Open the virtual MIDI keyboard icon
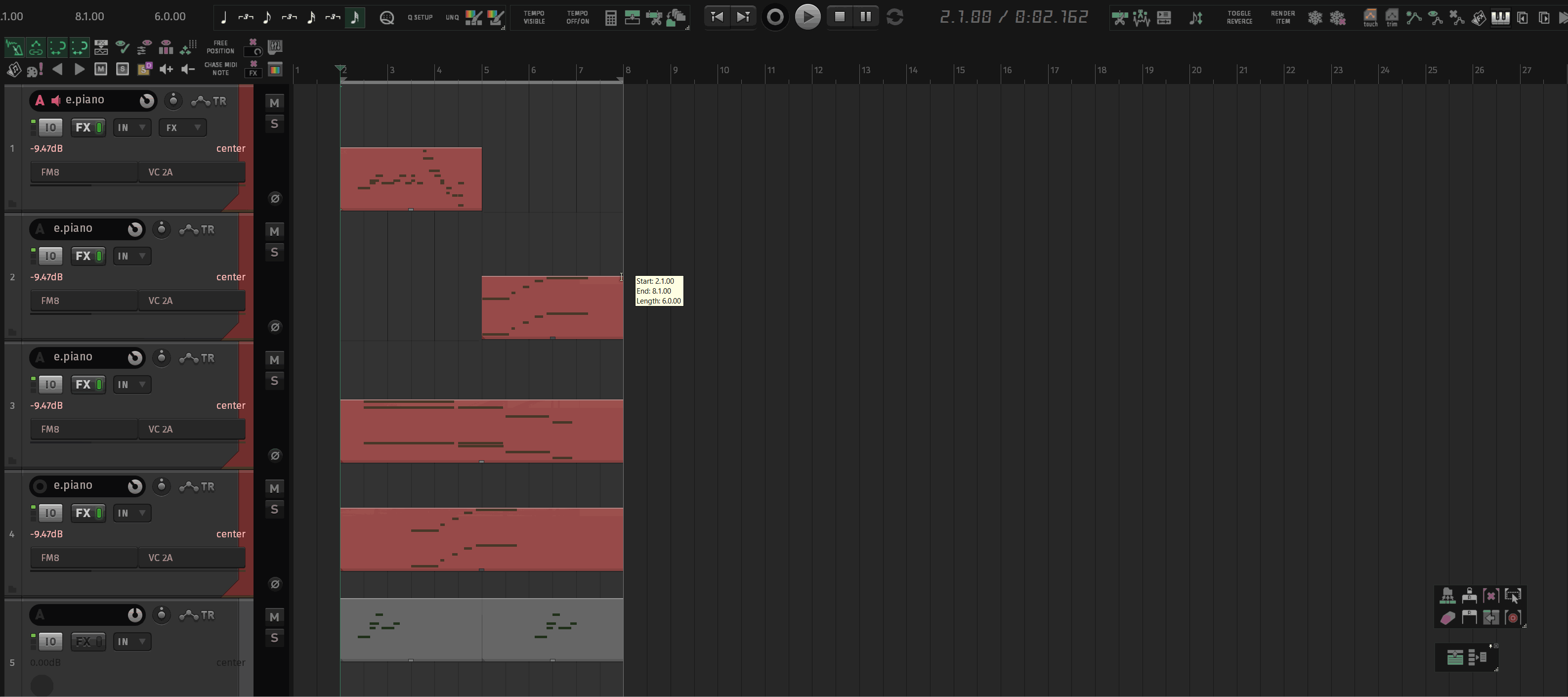This screenshot has width=1568, height=697. click(x=1500, y=18)
